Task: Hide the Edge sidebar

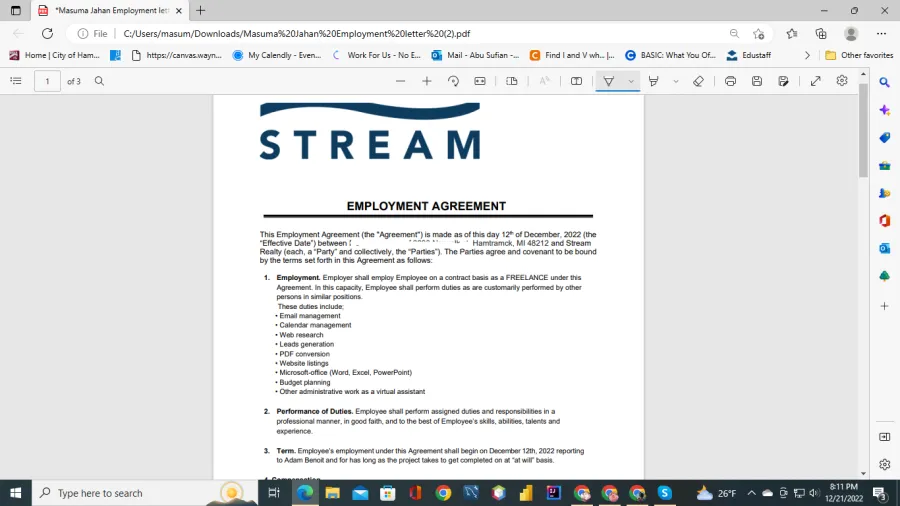Action: click(885, 437)
